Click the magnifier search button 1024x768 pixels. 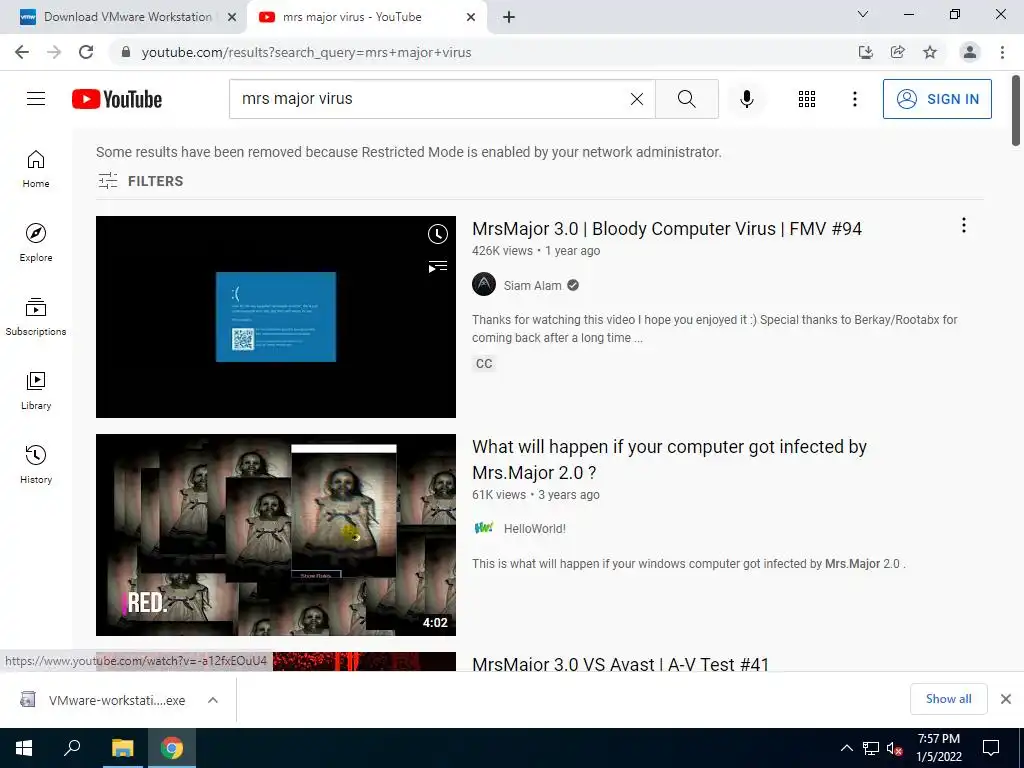pyautogui.click(x=686, y=99)
